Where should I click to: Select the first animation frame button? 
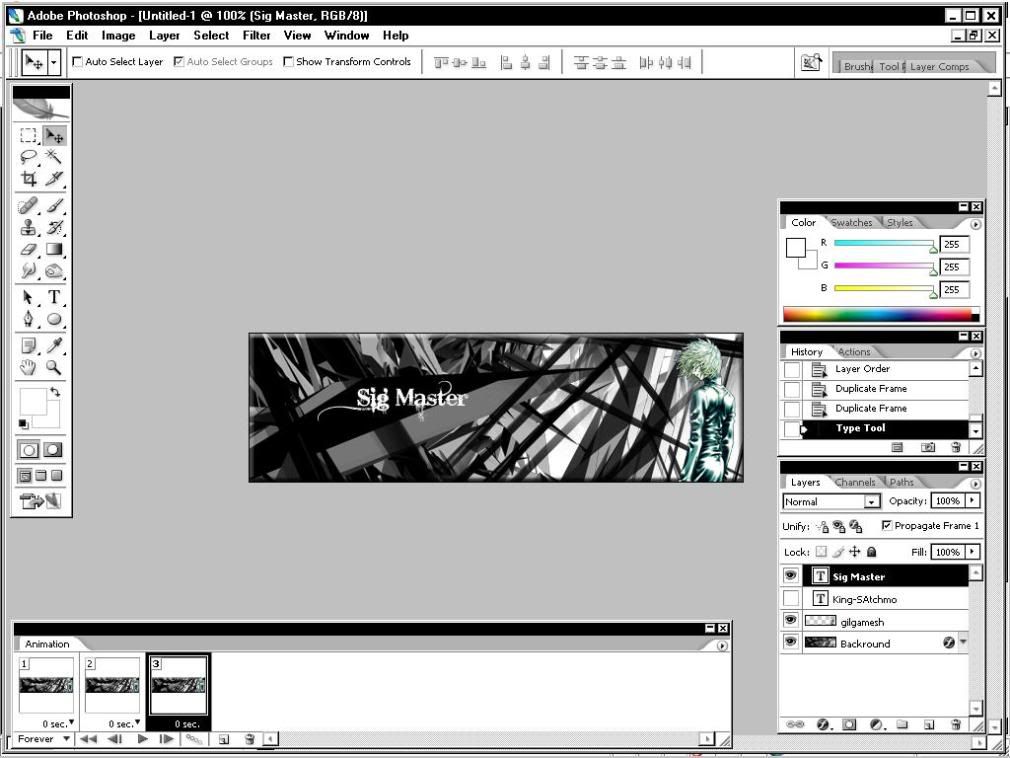pos(88,739)
